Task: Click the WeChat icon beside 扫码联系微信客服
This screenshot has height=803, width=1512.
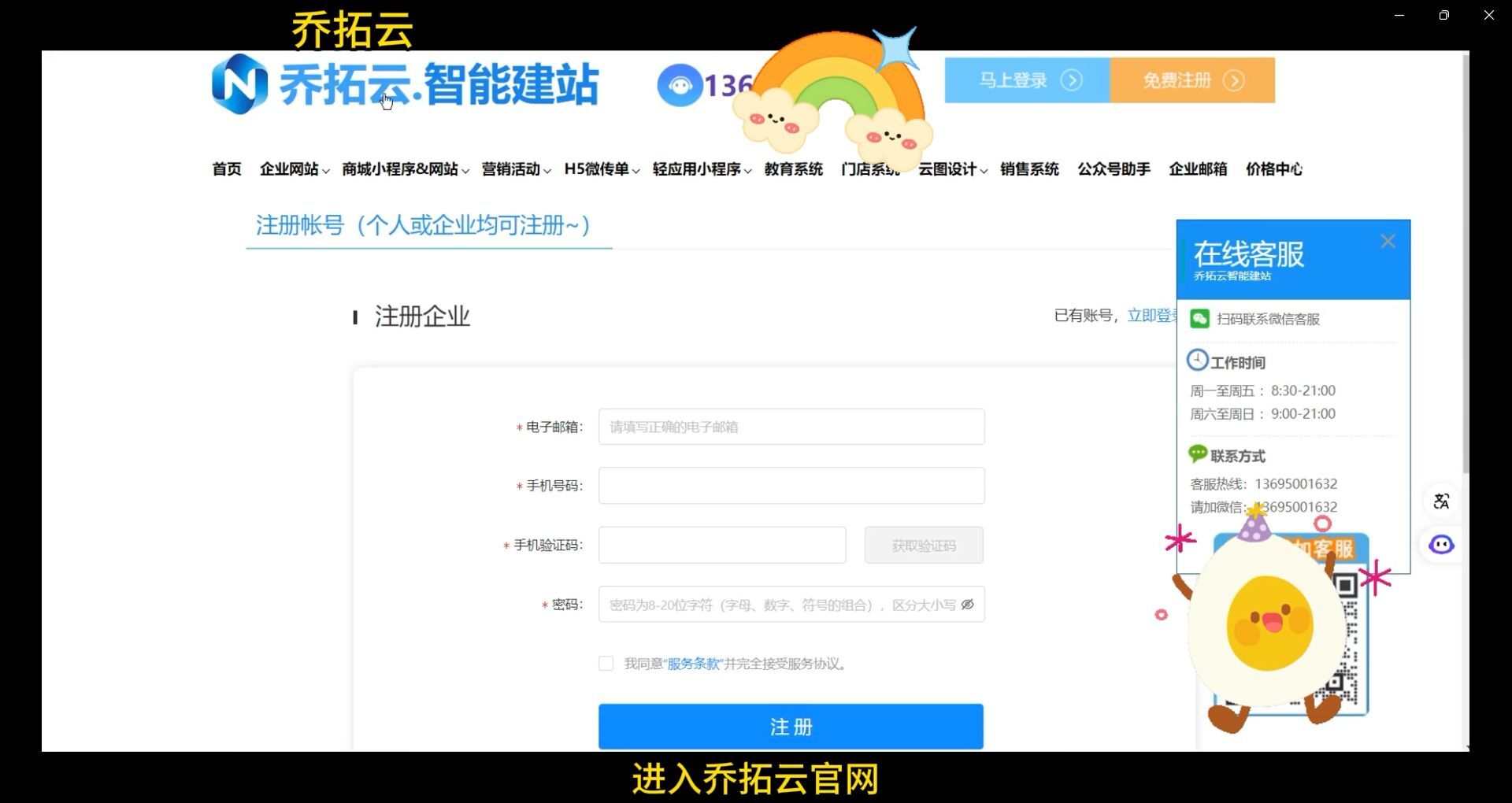Action: [x=1199, y=318]
